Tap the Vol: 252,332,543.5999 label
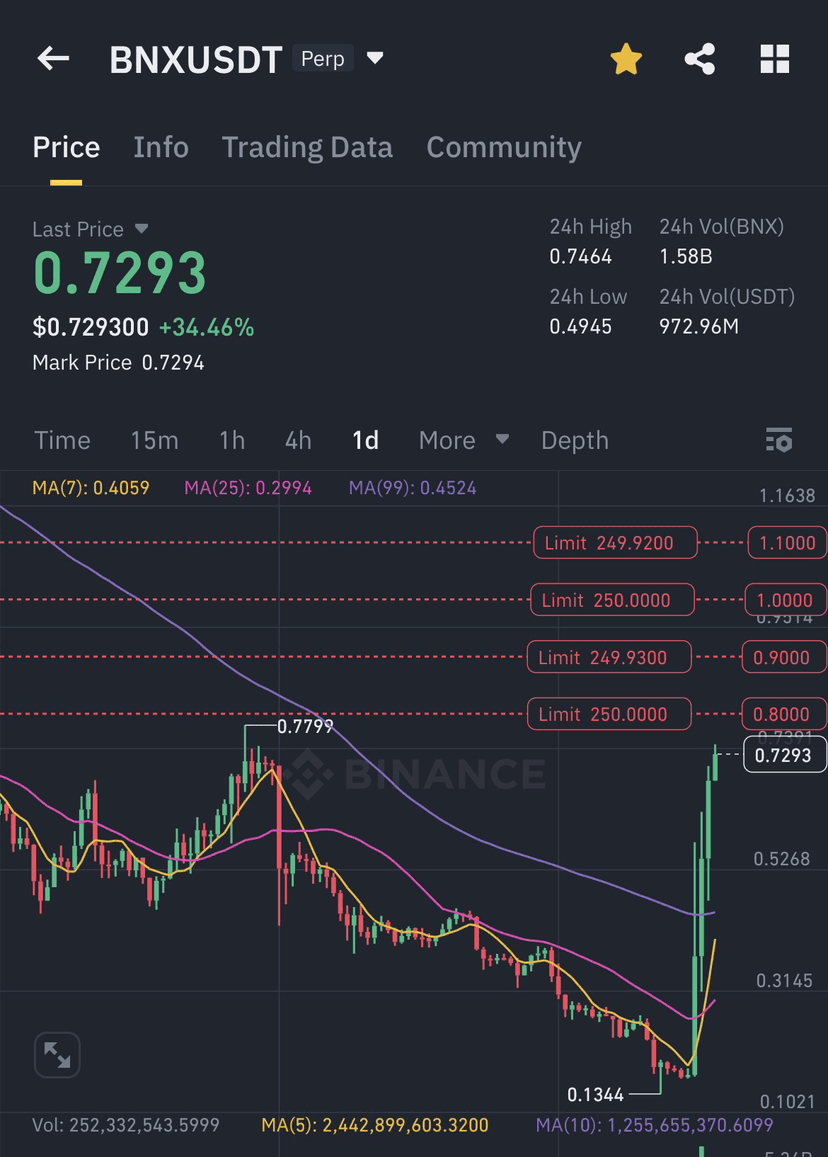This screenshot has width=828, height=1157. click(x=126, y=1125)
